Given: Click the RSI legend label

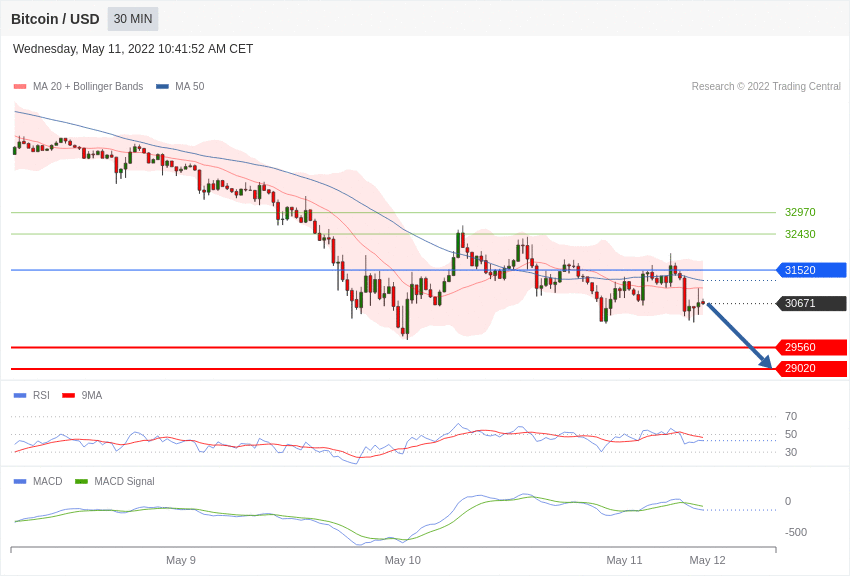Looking at the screenshot, I should point(41,396).
